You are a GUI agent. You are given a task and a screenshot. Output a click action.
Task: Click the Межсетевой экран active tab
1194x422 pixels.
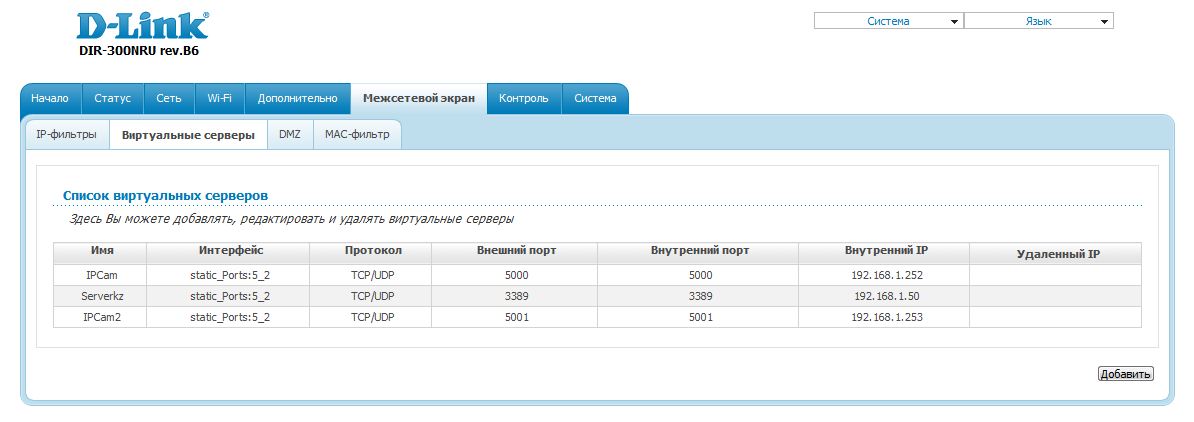[419, 99]
